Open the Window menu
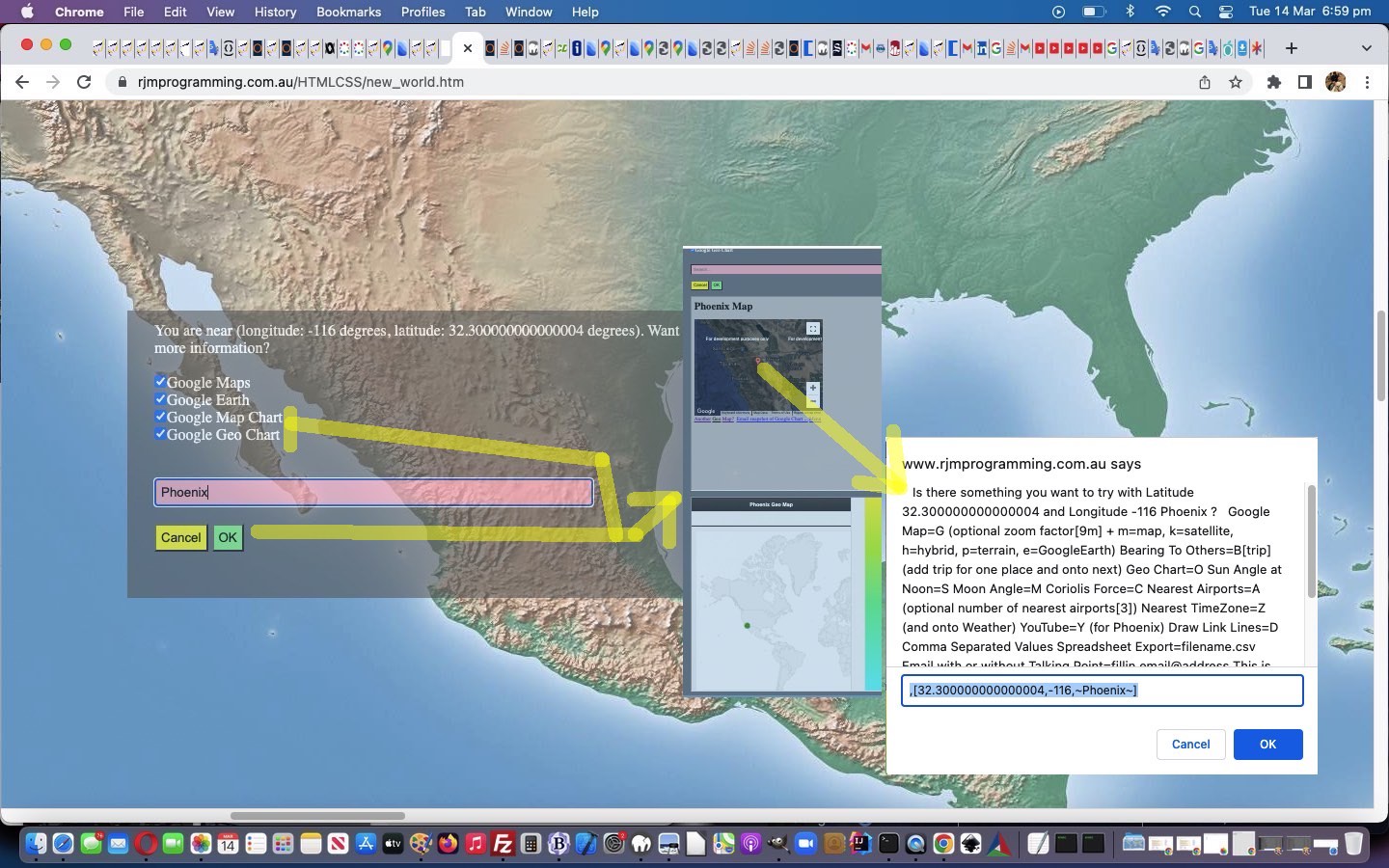This screenshot has width=1389, height=868. (x=529, y=12)
